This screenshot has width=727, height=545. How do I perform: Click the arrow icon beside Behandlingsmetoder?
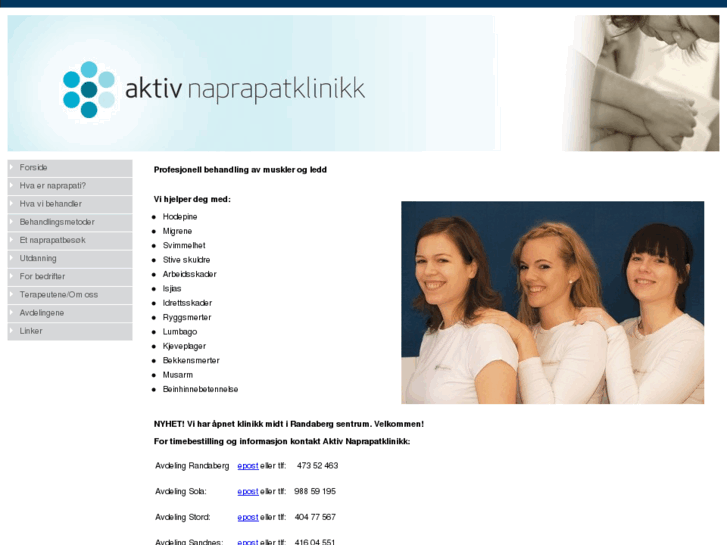12,221
